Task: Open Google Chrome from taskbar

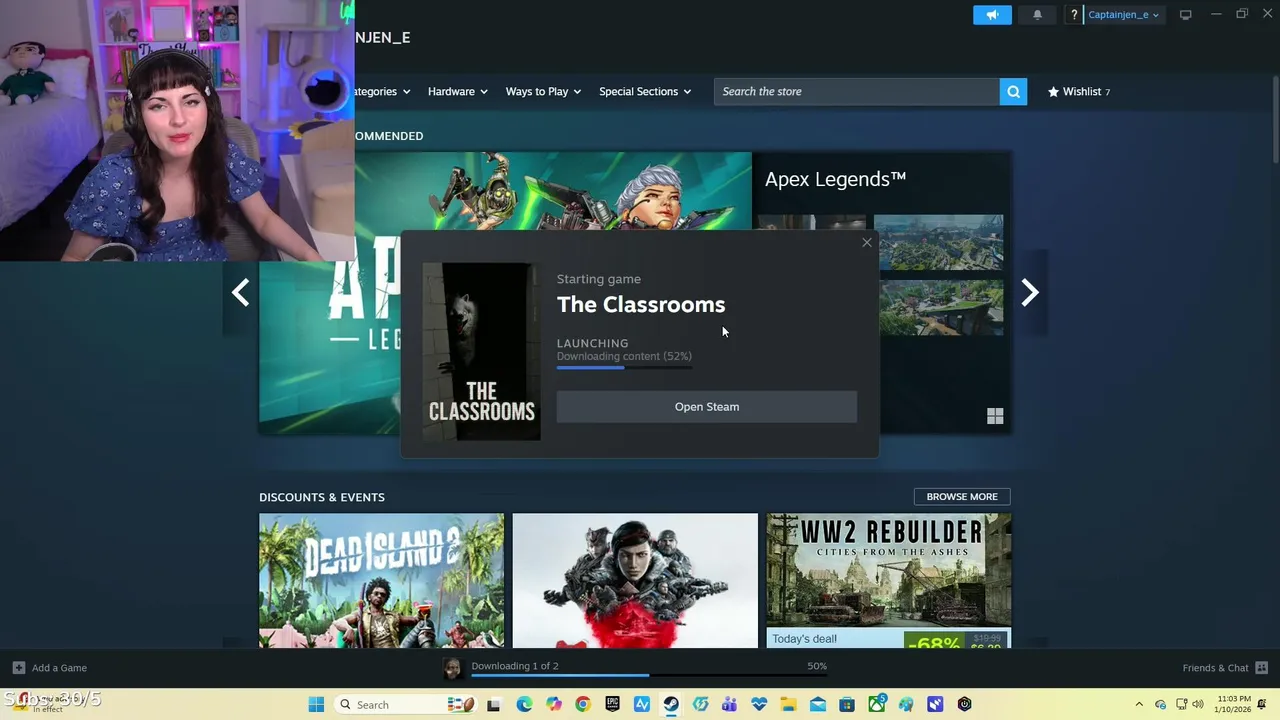Action: pyautogui.click(x=583, y=704)
